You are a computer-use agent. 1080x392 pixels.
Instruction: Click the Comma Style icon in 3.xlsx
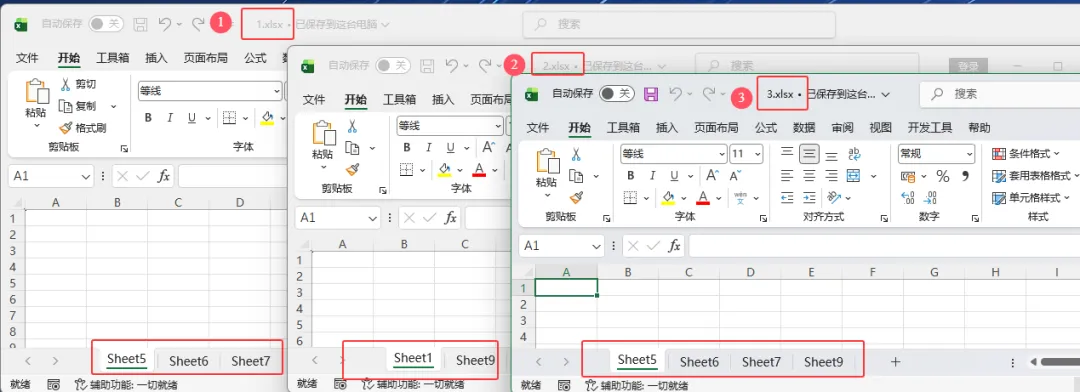(x=965, y=176)
